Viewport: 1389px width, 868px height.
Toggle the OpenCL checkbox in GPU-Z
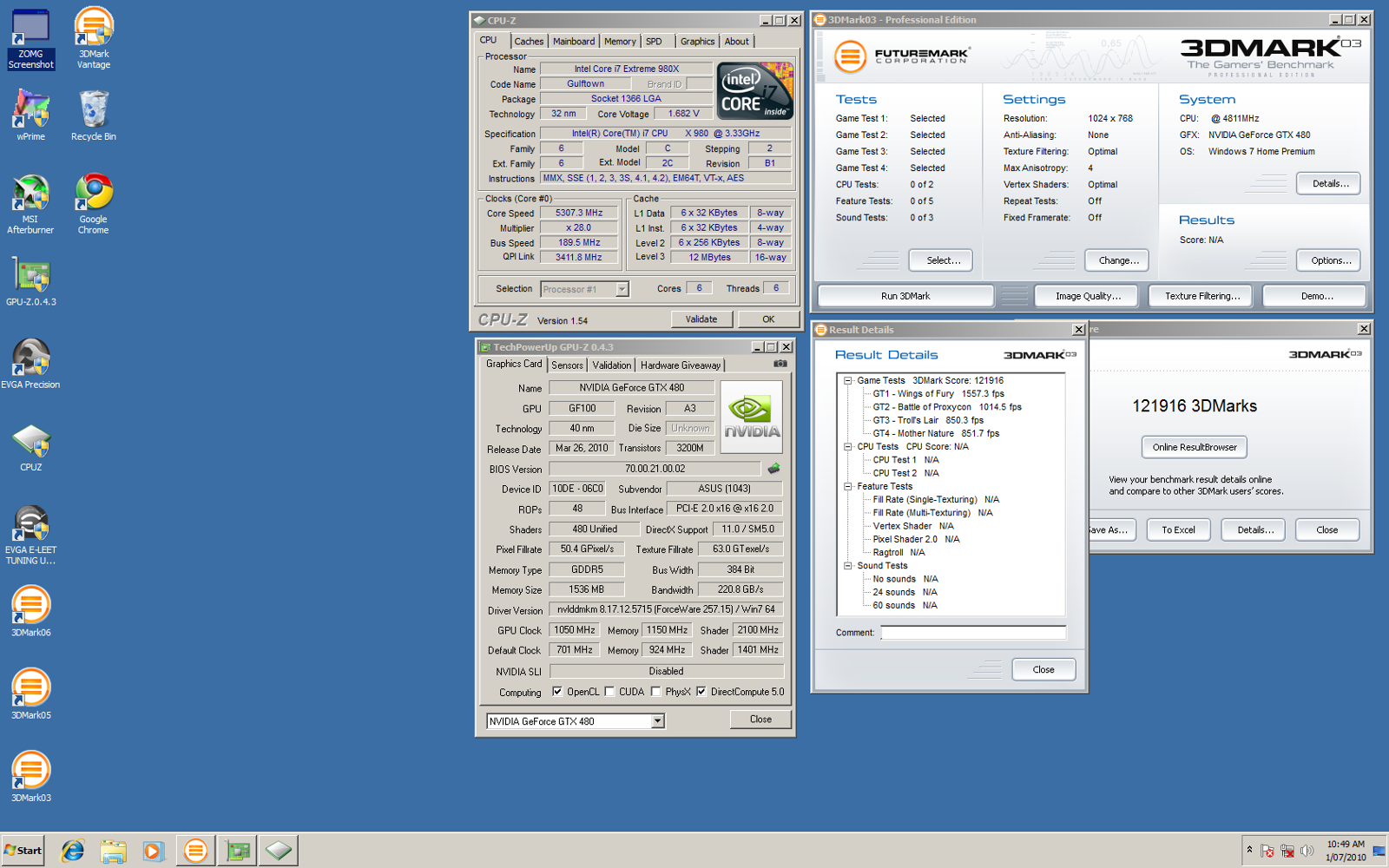(557, 692)
